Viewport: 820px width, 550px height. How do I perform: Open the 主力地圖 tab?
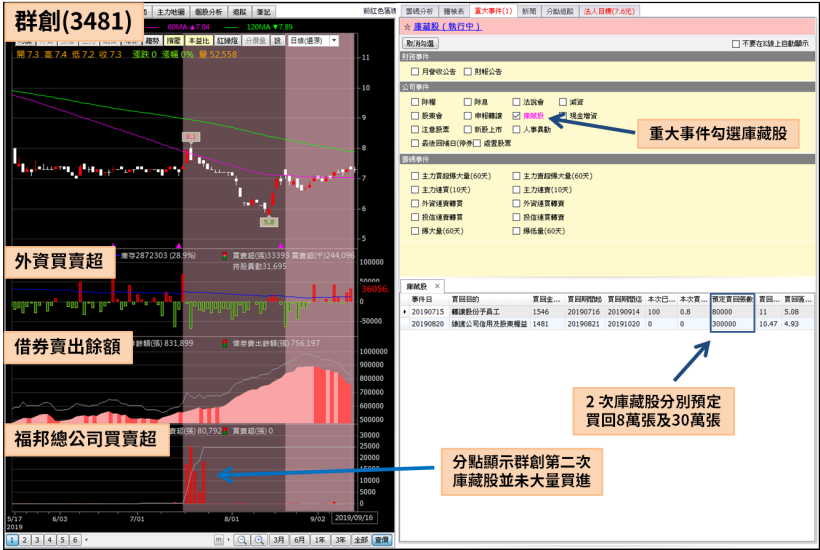[170, 12]
